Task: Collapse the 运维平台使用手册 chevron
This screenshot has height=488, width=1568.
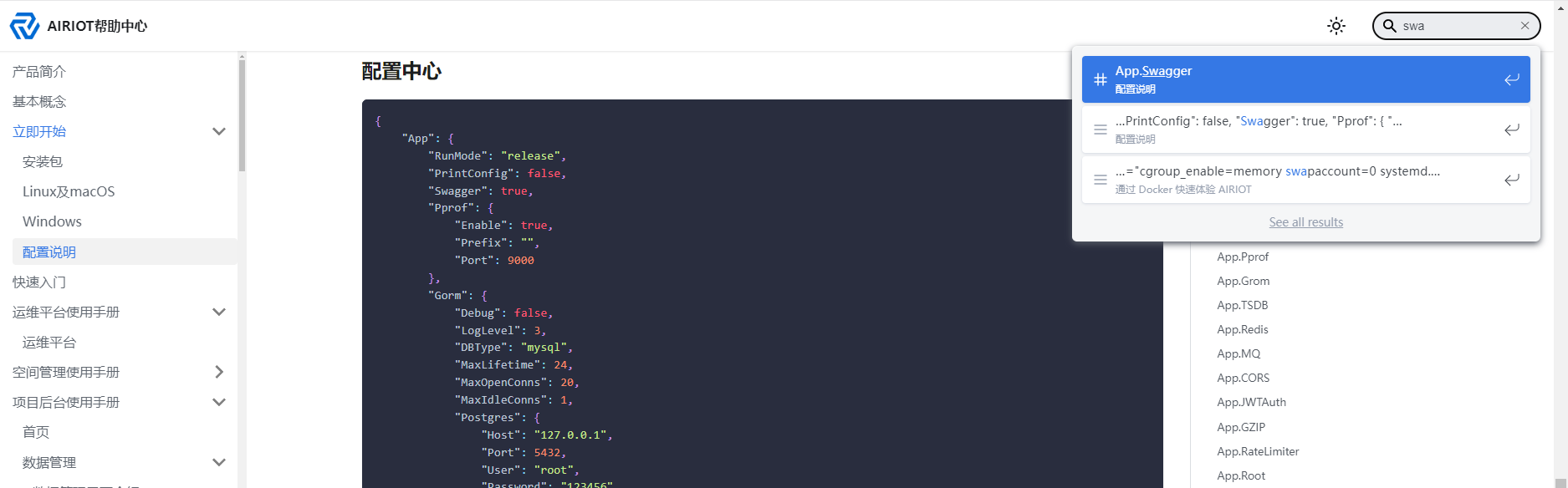Action: pos(219,312)
